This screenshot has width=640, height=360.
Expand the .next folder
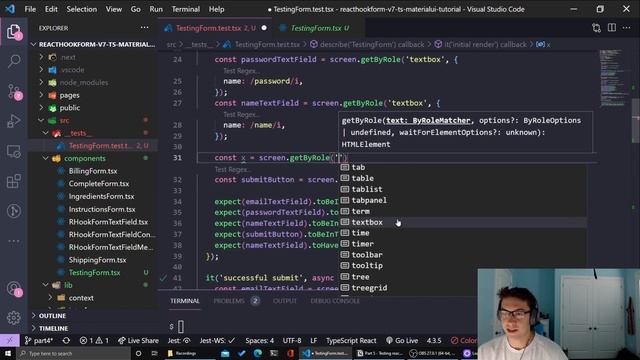click(92, 57)
